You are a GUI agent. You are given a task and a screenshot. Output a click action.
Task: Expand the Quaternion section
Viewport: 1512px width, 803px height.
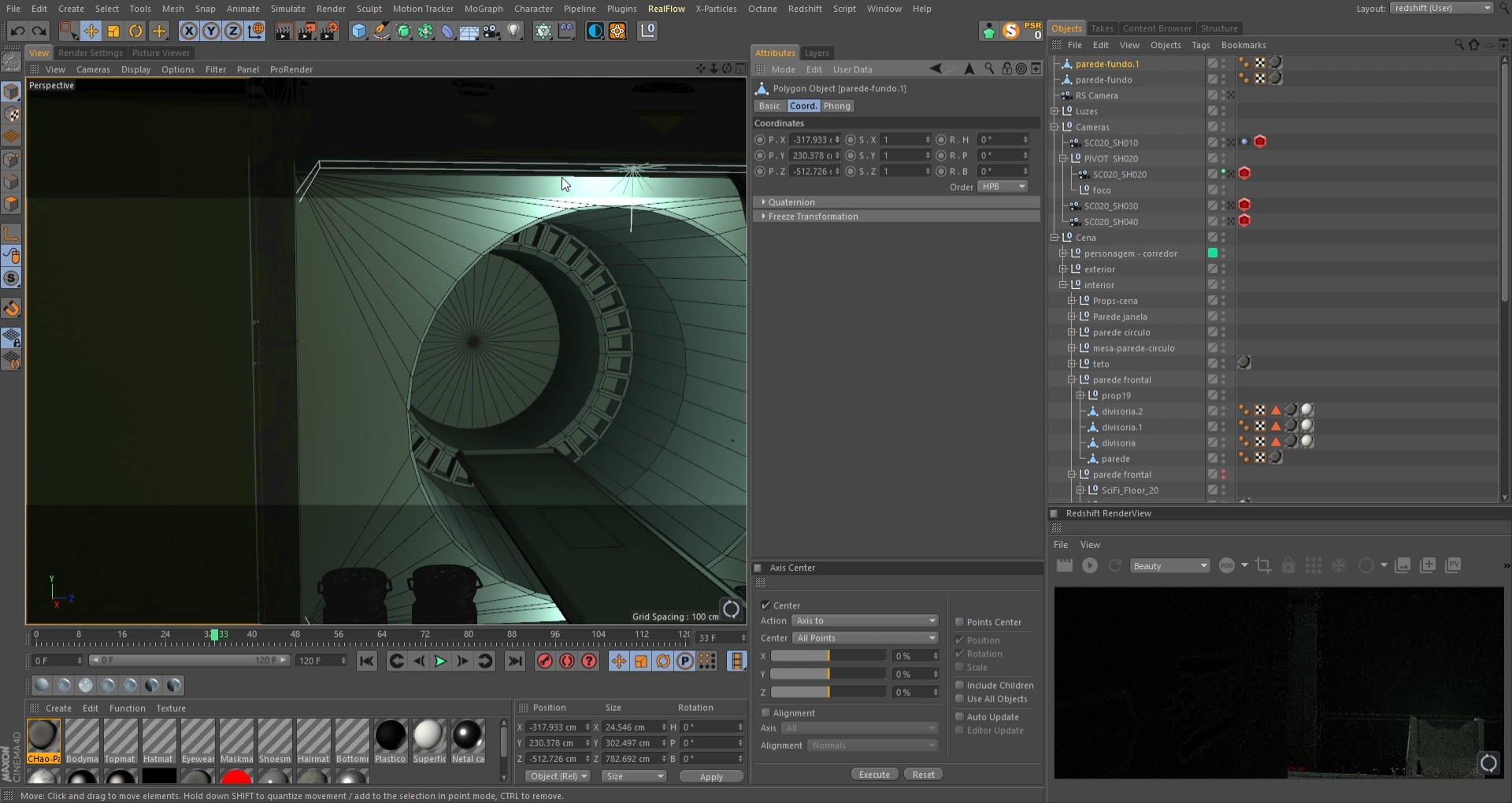click(896, 202)
